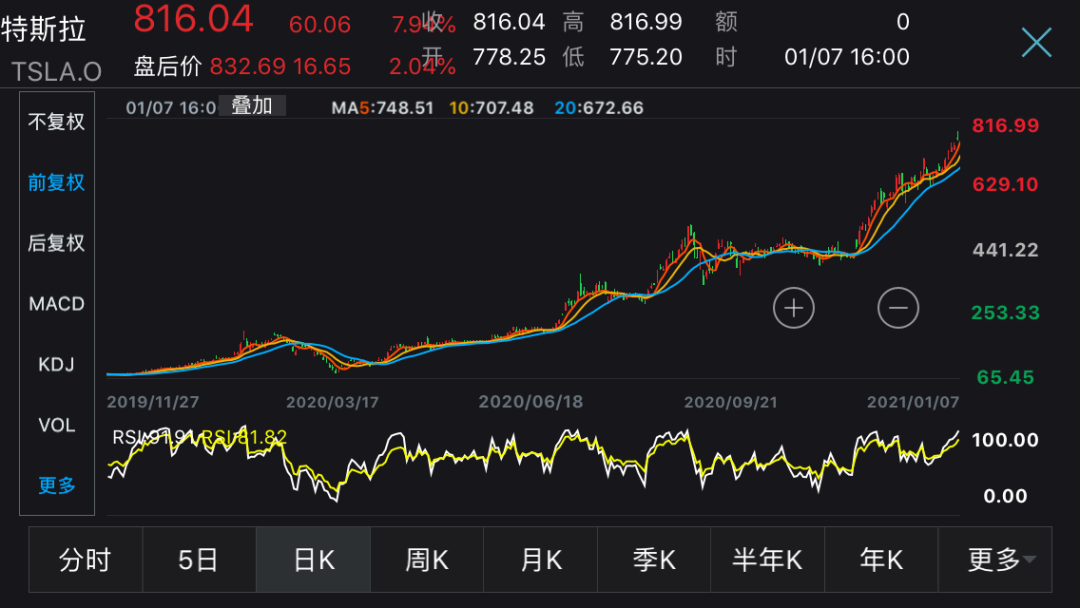
Task: Show the VOL volume indicator
Action: pyautogui.click(x=55, y=425)
